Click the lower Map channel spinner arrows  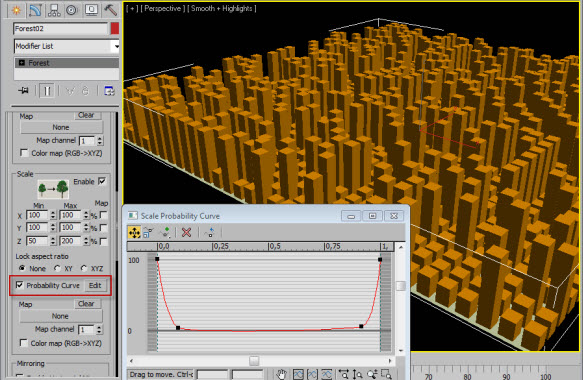[x=99, y=329]
